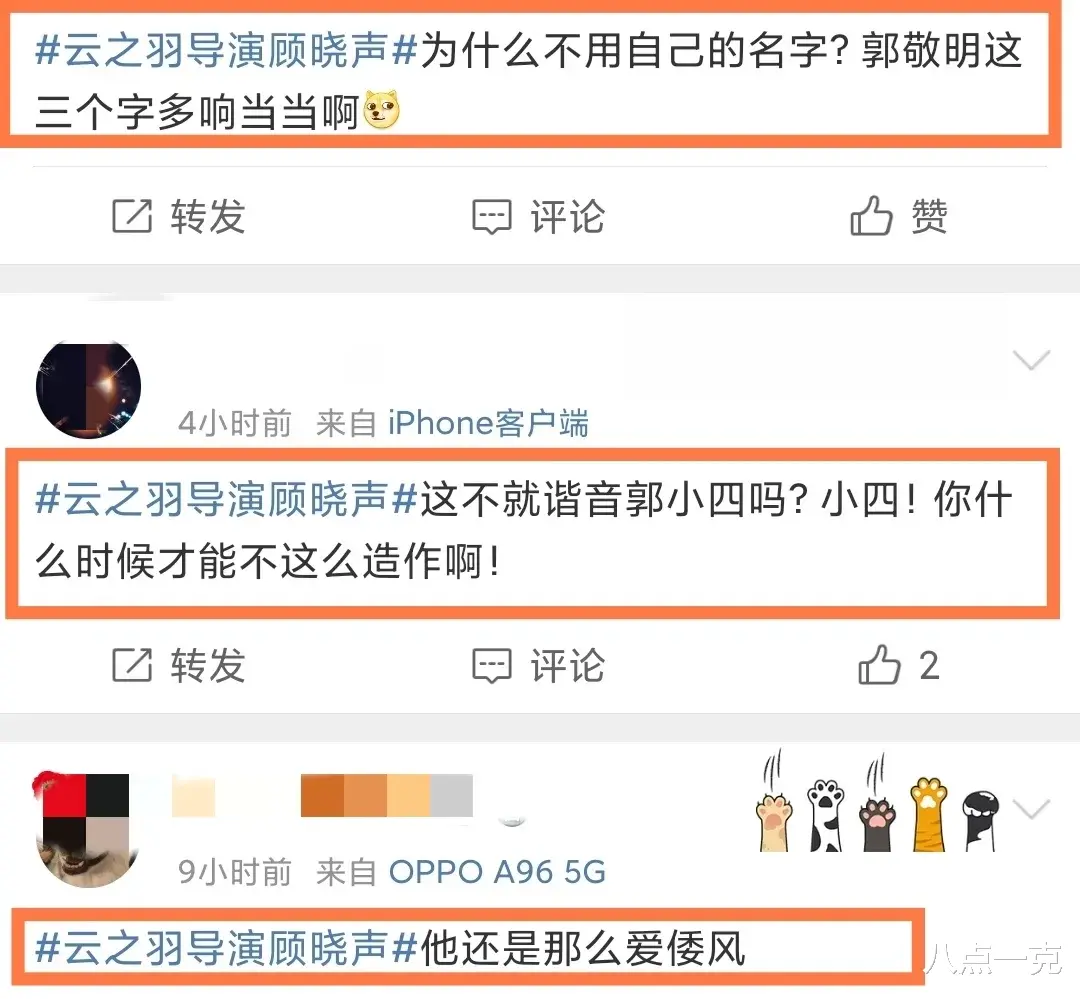Tap the repost icon on the first post
The width and height of the screenshot is (1080, 999).
tap(132, 216)
